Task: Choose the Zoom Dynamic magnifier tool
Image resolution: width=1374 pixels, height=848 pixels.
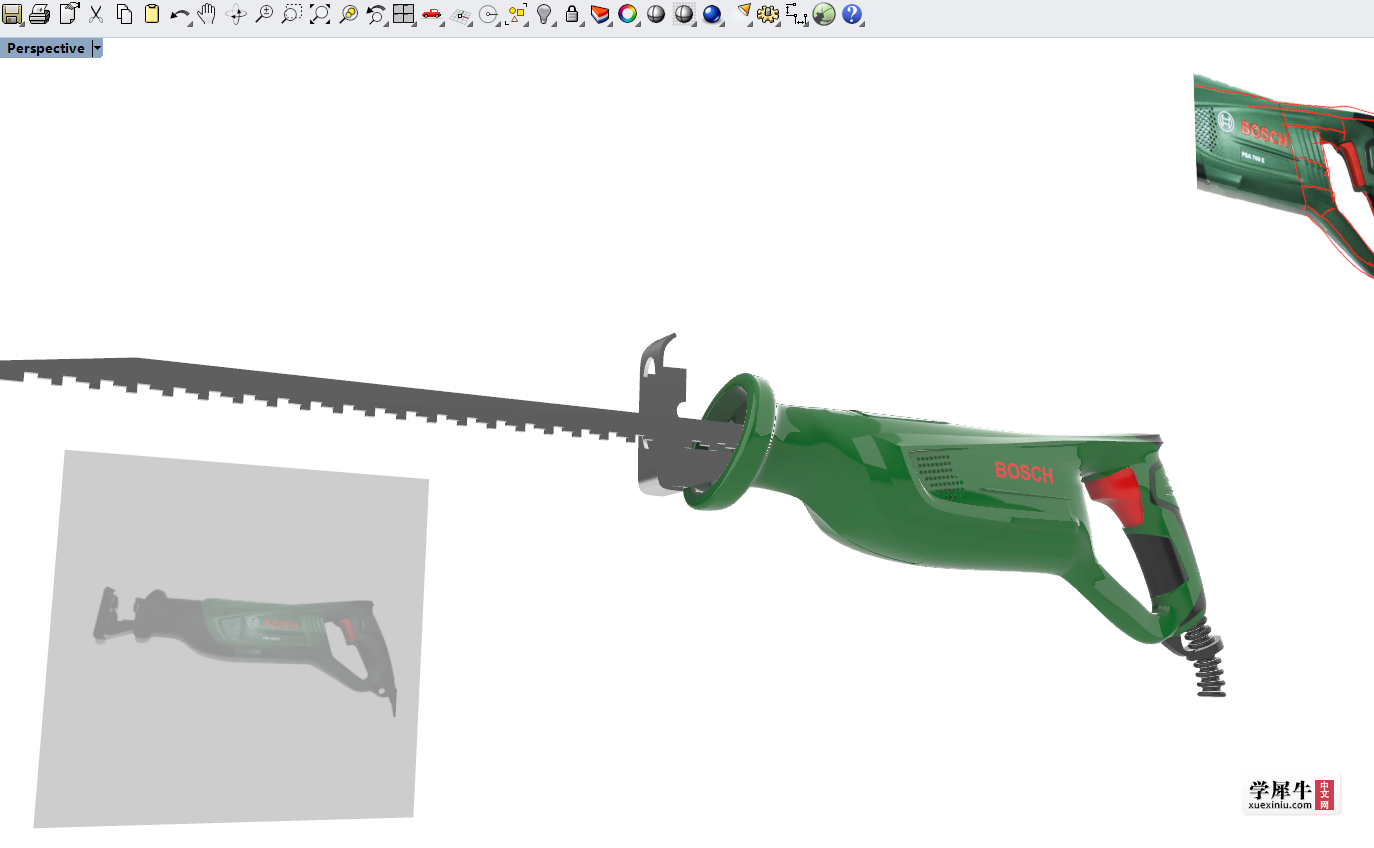Action: [264, 14]
